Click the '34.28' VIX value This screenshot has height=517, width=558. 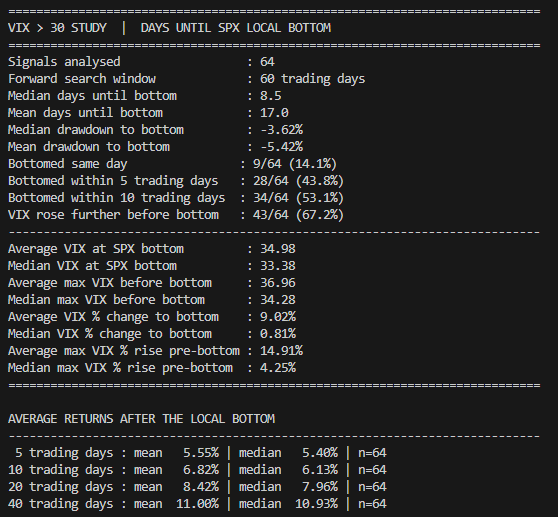pos(278,300)
